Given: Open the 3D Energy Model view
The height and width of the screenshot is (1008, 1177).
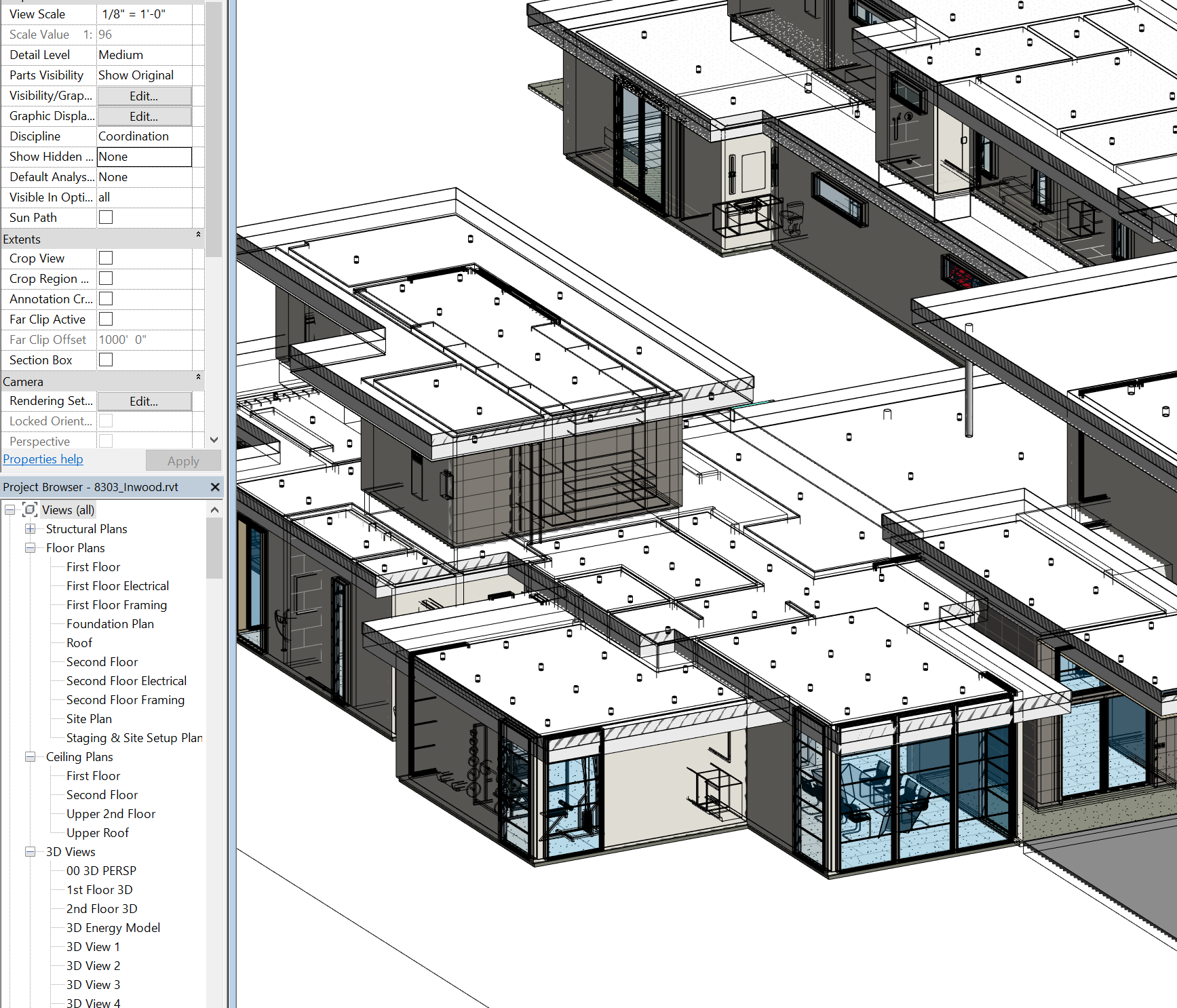Looking at the screenshot, I should pos(113,928).
